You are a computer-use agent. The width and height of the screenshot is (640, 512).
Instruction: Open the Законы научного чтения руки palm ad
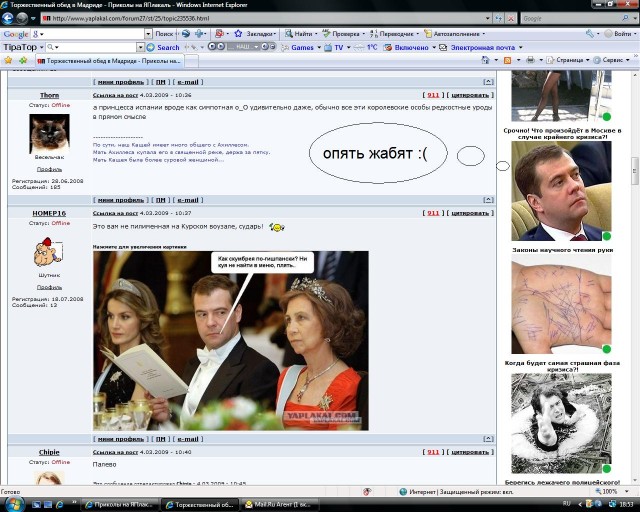tap(561, 304)
